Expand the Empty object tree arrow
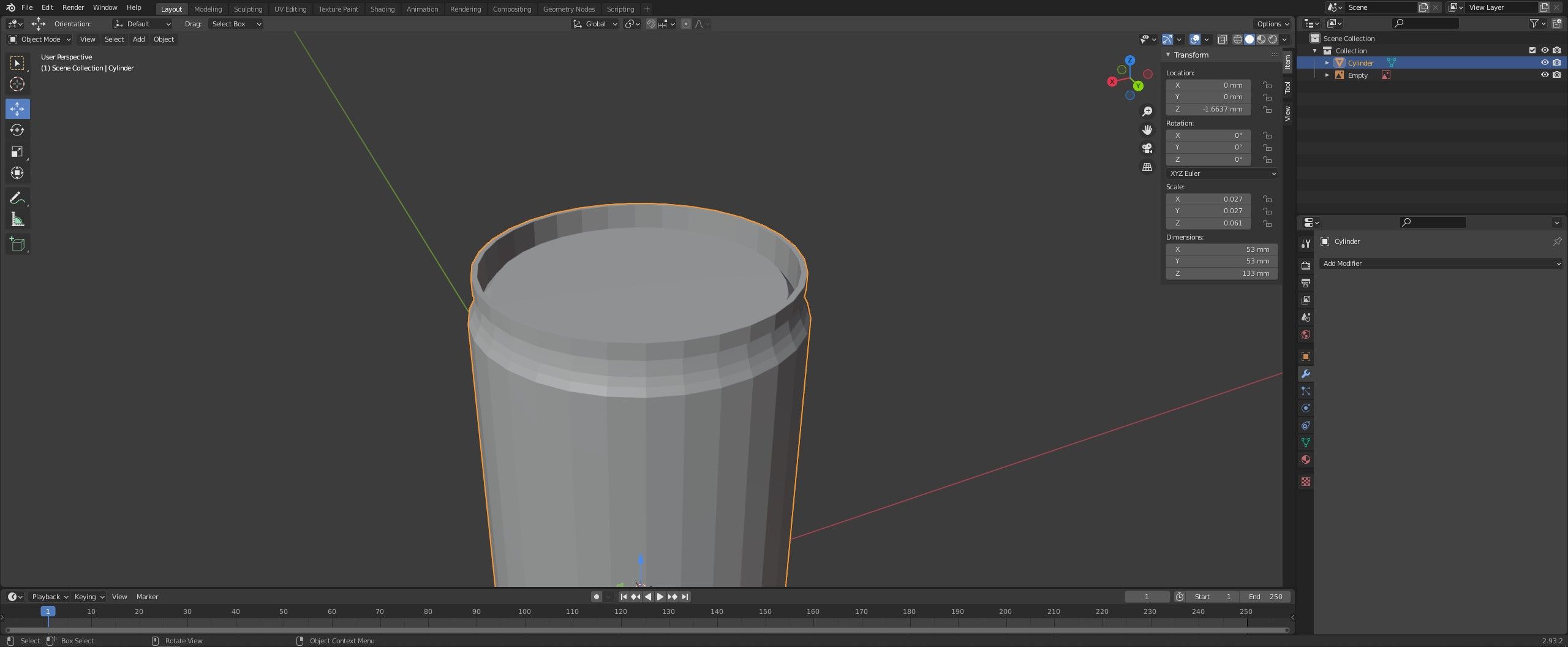This screenshot has width=1568, height=647. (1327, 75)
